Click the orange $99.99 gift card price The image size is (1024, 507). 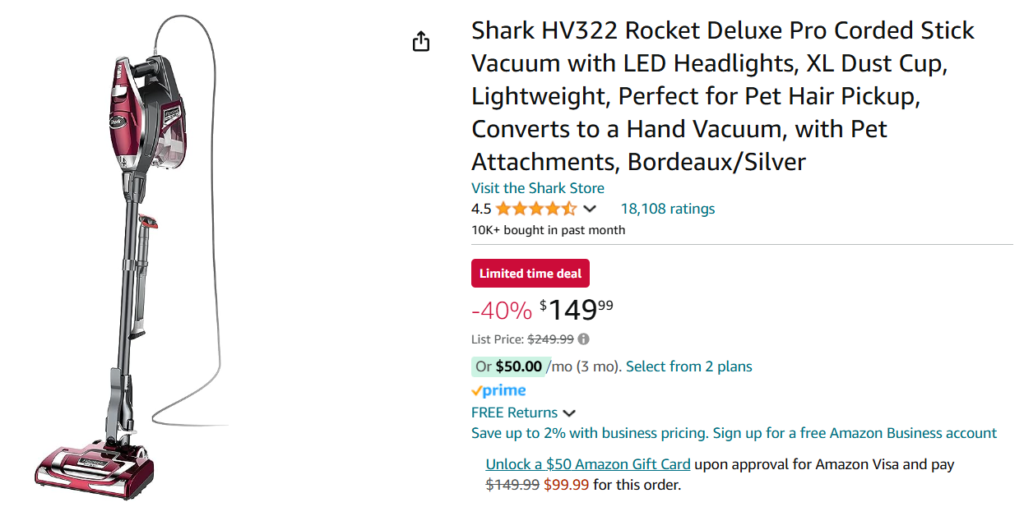pyautogui.click(x=566, y=485)
